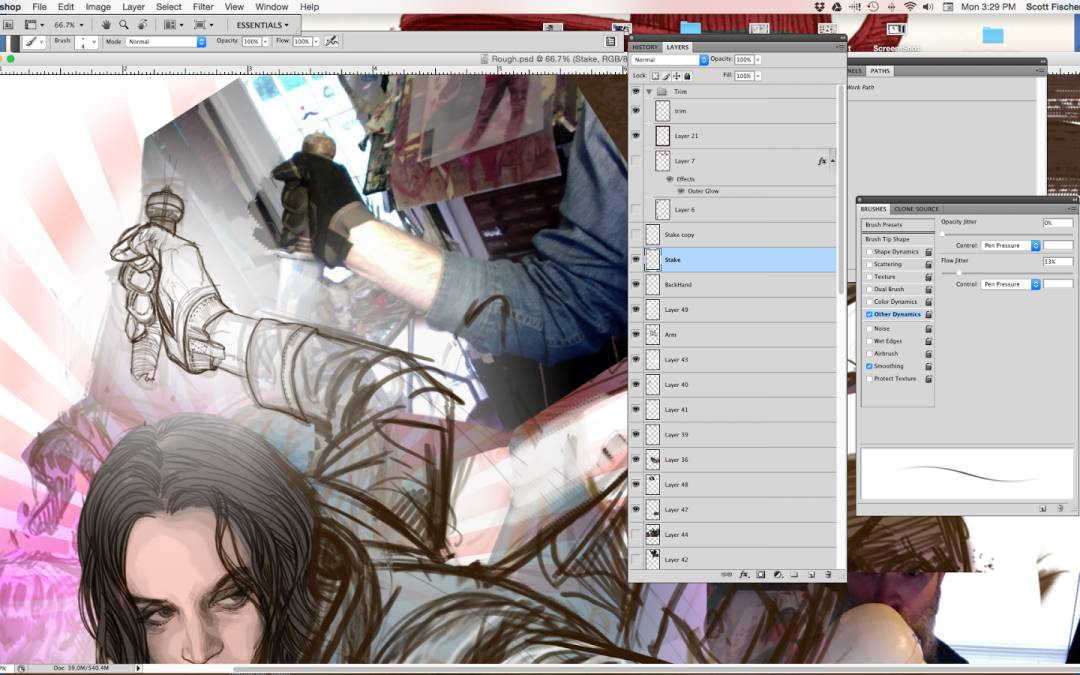Collapse the Trim layer group
The height and width of the screenshot is (675, 1080).
[648, 91]
